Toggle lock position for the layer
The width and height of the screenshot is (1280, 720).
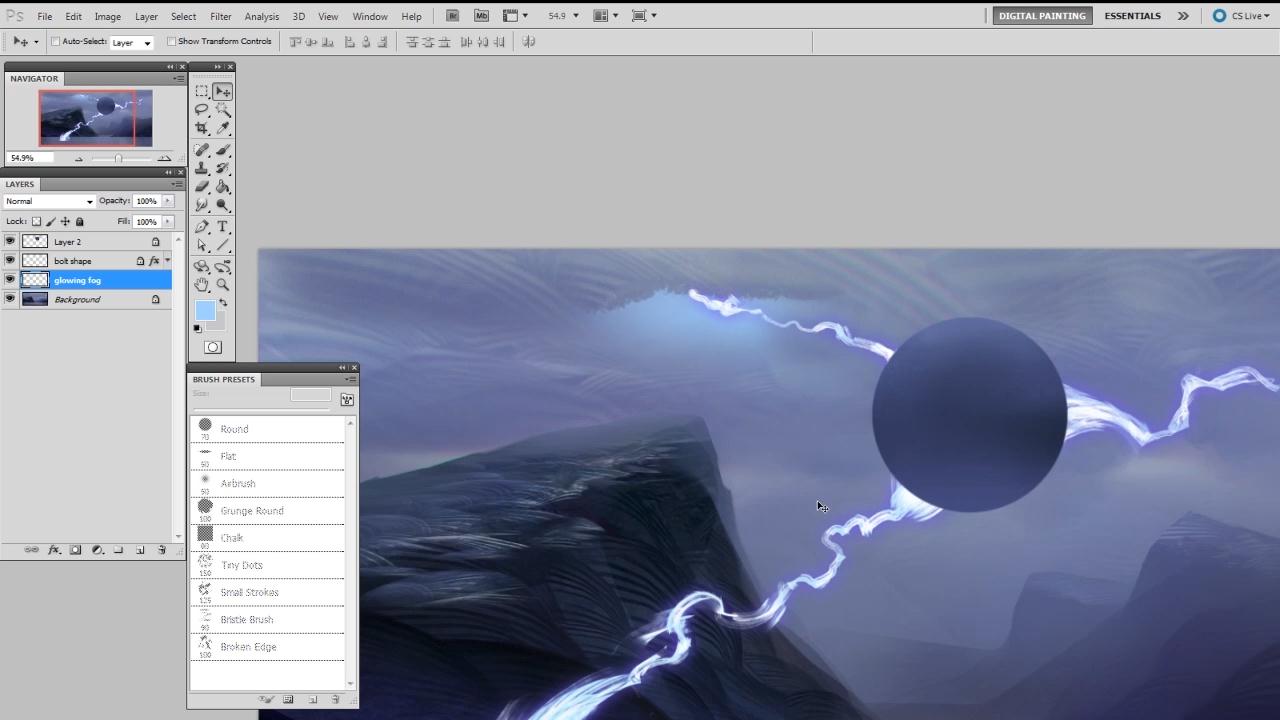(65, 222)
